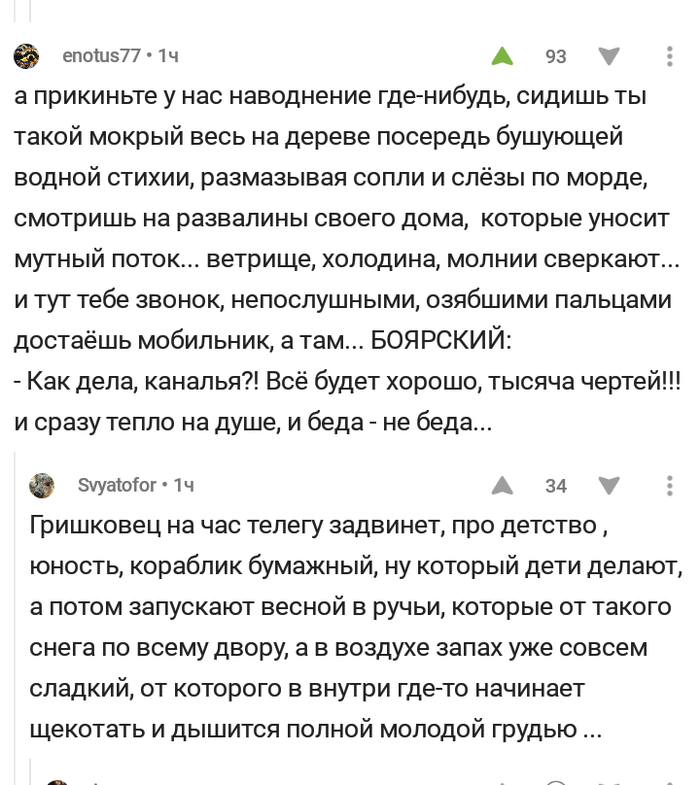700x785 pixels.
Task: Open three-dot menu on enotus77 comment
Action: [669, 57]
